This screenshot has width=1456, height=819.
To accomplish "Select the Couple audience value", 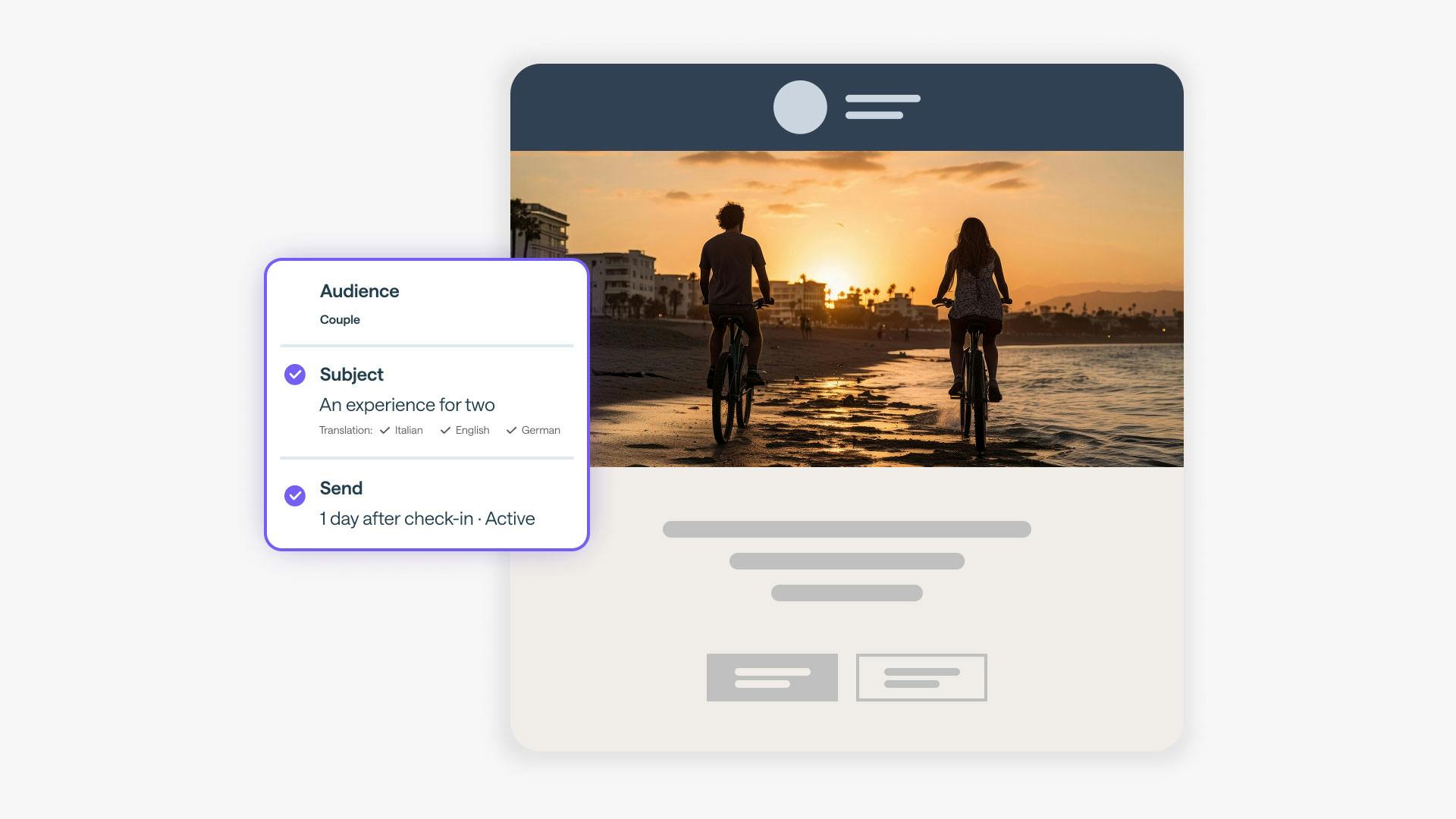I will point(340,320).
